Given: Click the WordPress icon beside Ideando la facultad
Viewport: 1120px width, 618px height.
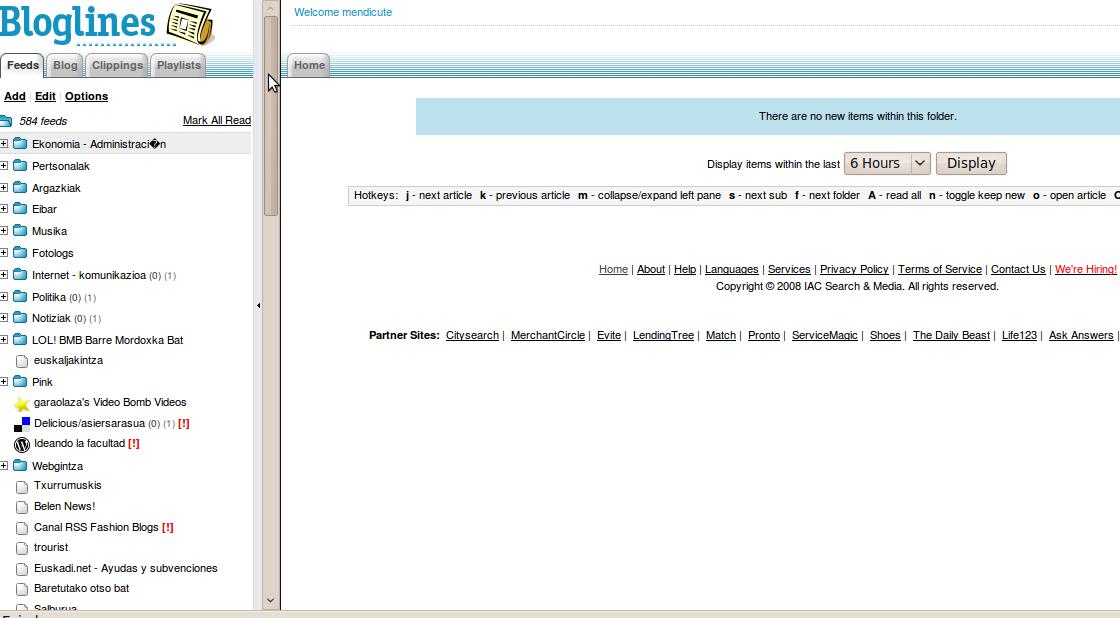Looking at the screenshot, I should 21,444.
